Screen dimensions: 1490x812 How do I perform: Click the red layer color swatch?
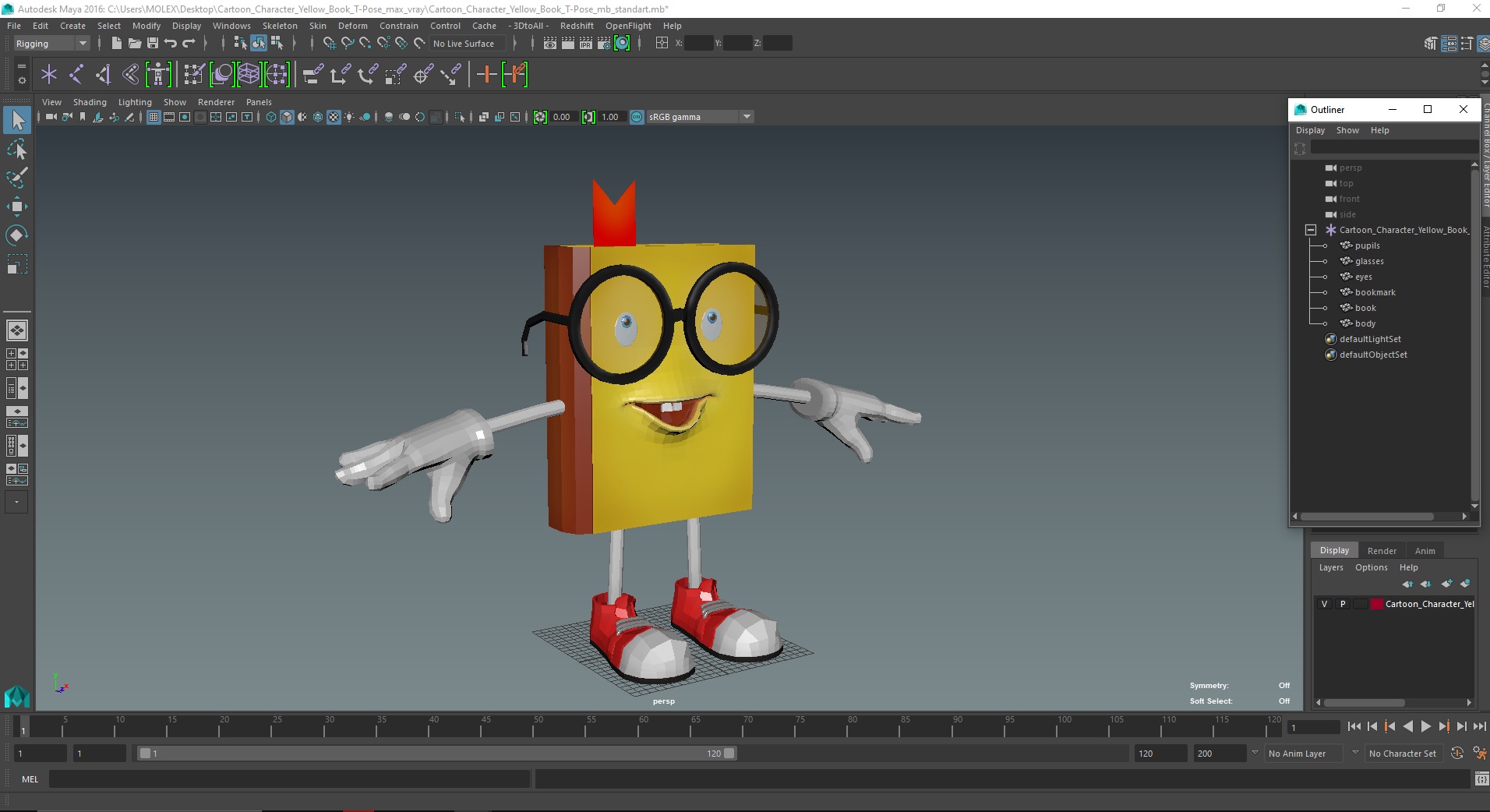[x=1377, y=604]
